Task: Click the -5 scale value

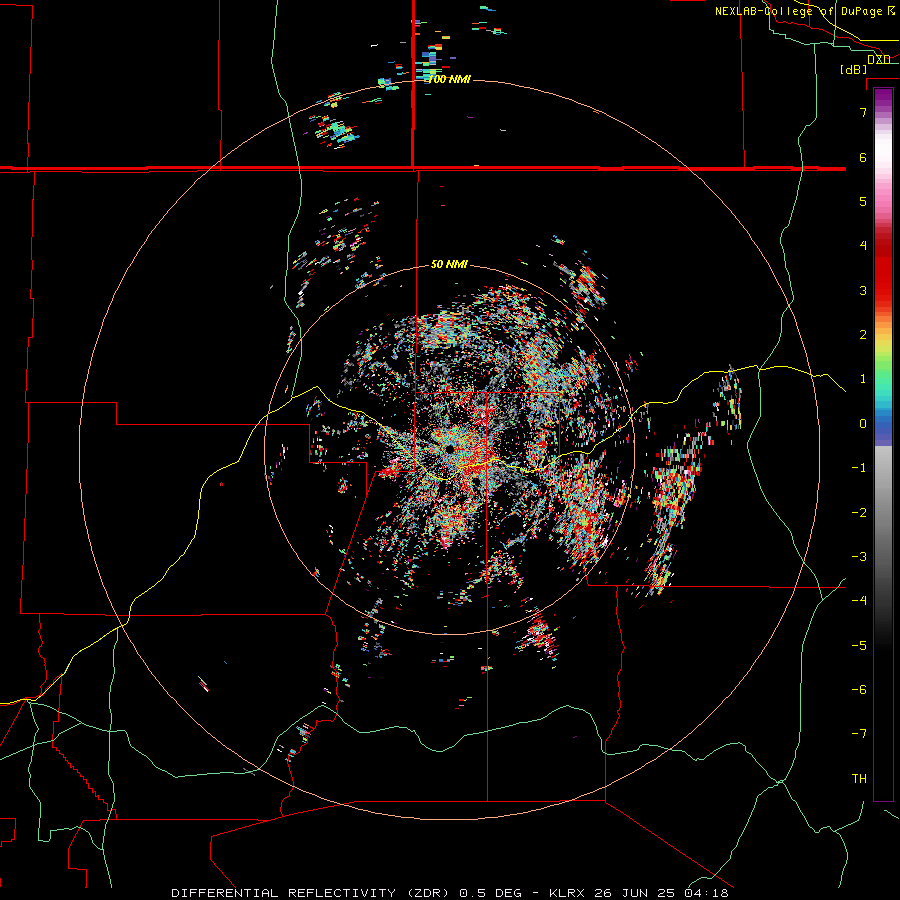Action: point(859,645)
